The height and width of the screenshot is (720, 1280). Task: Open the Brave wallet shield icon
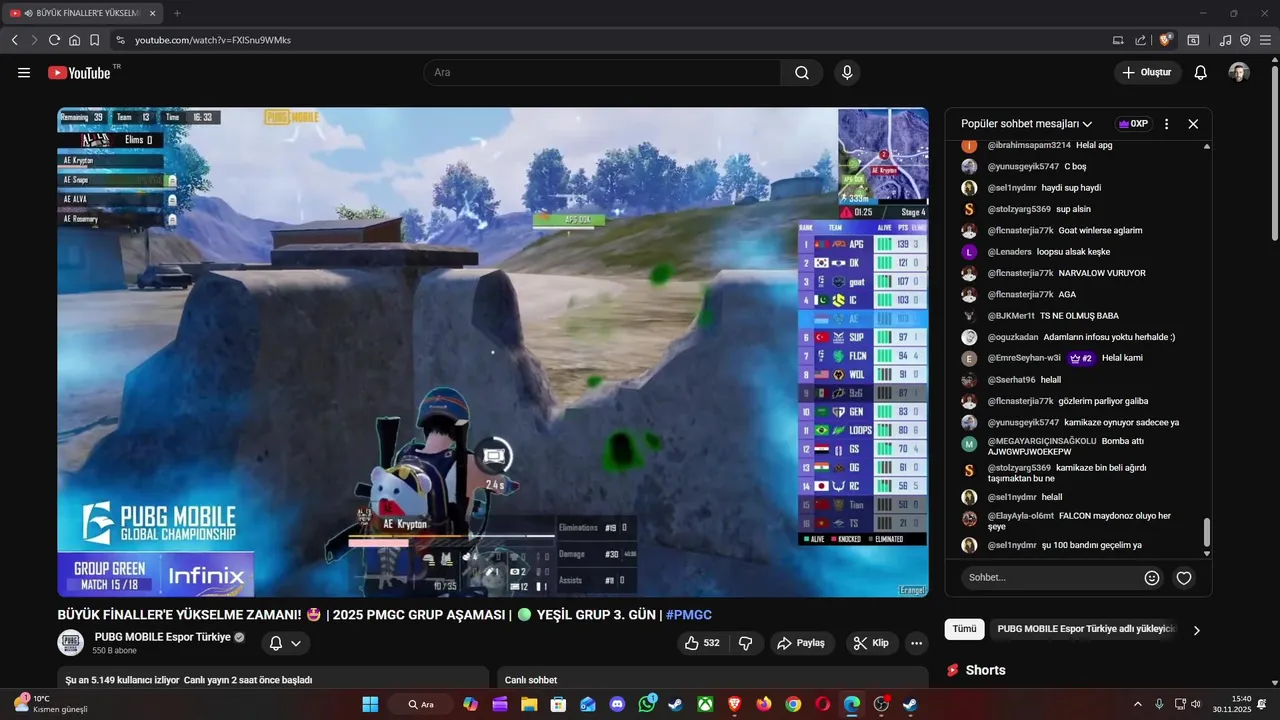pos(1245,40)
